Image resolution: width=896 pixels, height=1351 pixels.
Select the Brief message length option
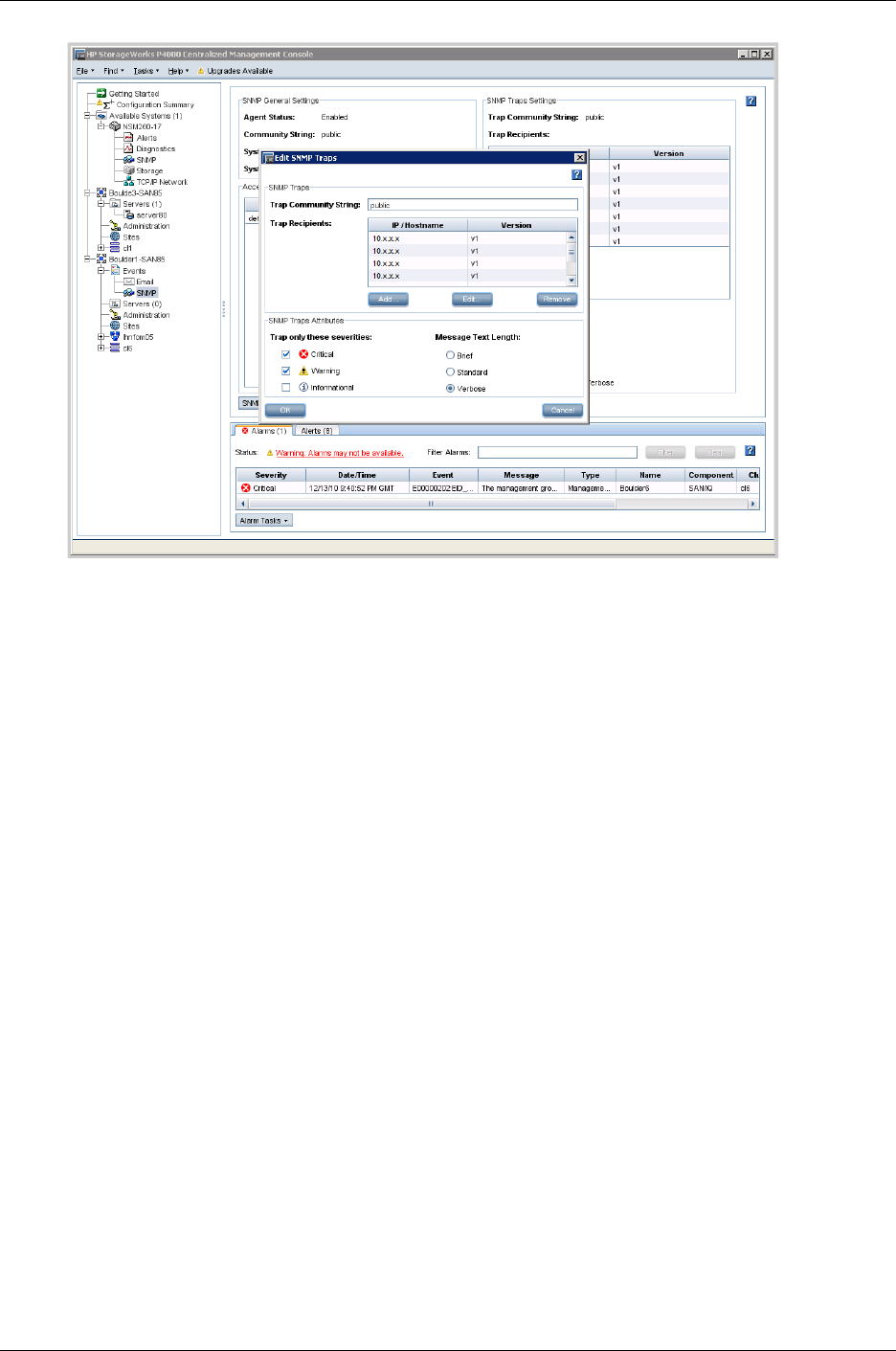tap(450, 355)
